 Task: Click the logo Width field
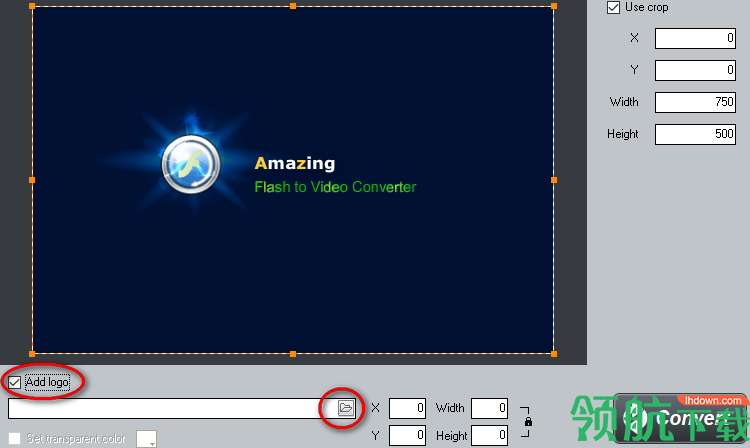click(489, 408)
